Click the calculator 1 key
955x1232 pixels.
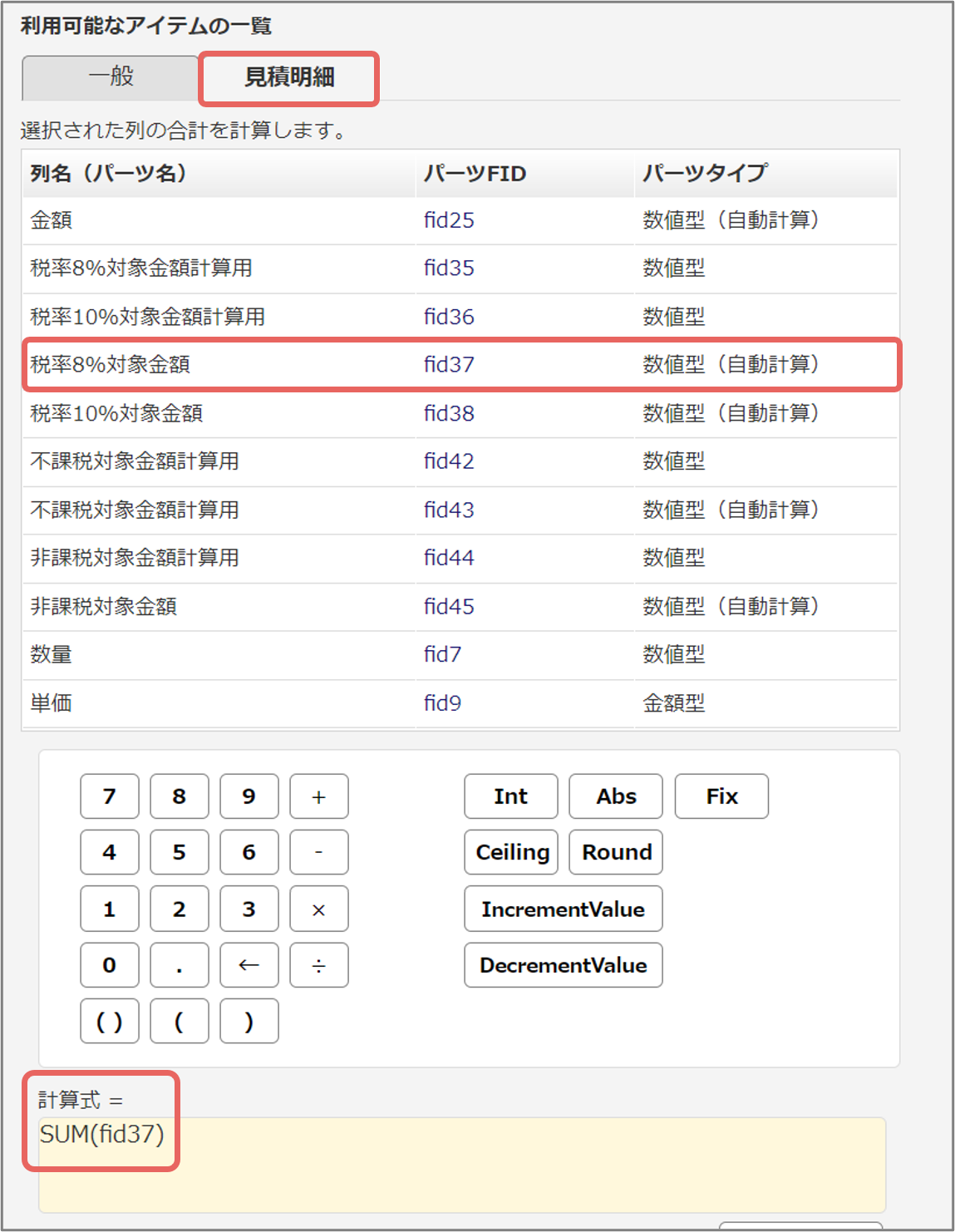tap(110, 909)
